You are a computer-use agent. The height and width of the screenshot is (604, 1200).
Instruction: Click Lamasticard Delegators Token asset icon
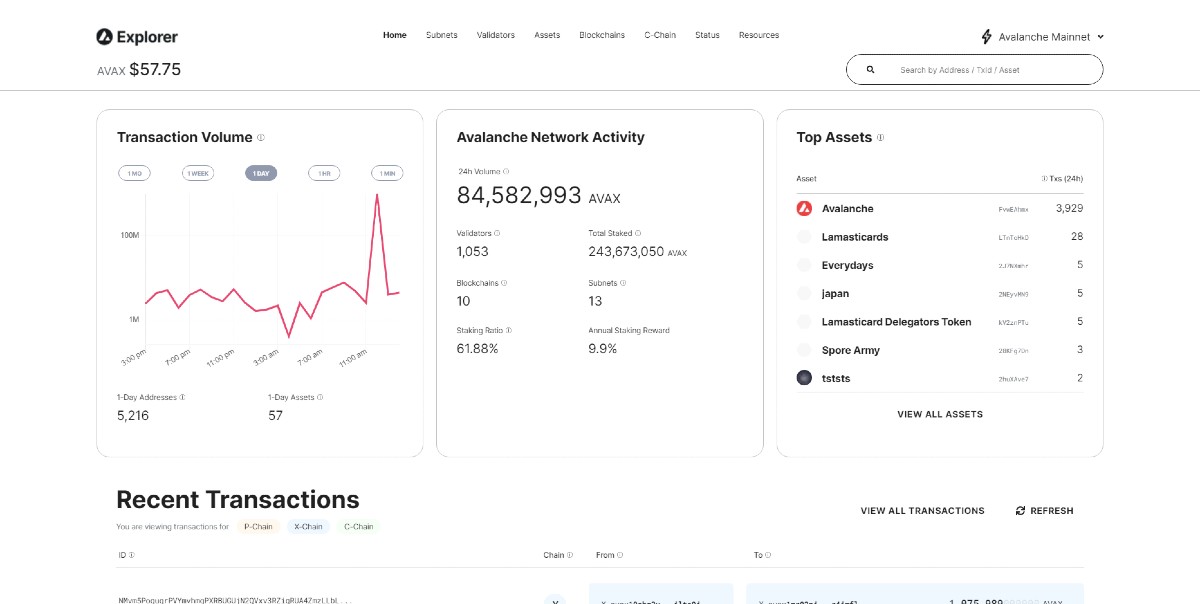(804, 322)
